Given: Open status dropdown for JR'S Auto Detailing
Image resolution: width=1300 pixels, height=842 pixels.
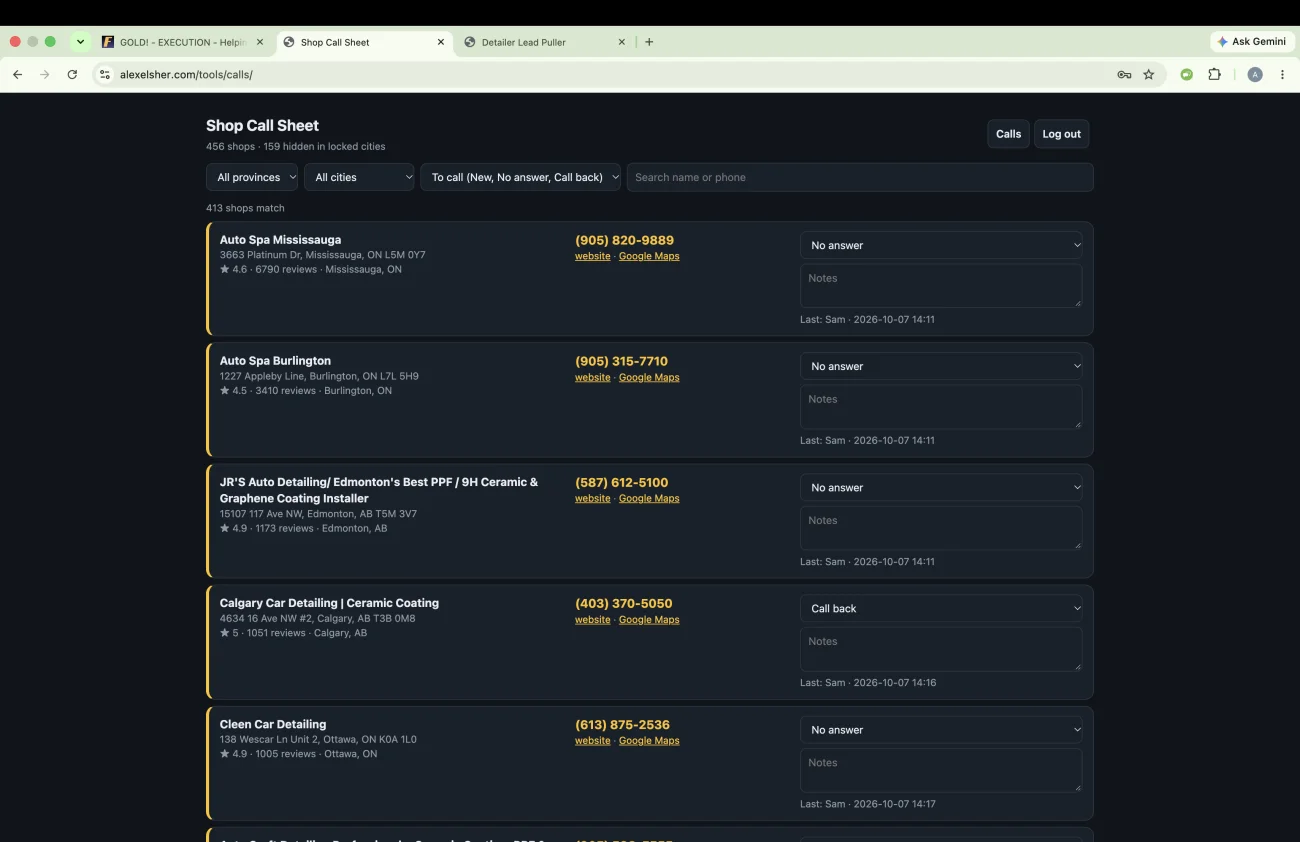Looking at the screenshot, I should click(941, 487).
